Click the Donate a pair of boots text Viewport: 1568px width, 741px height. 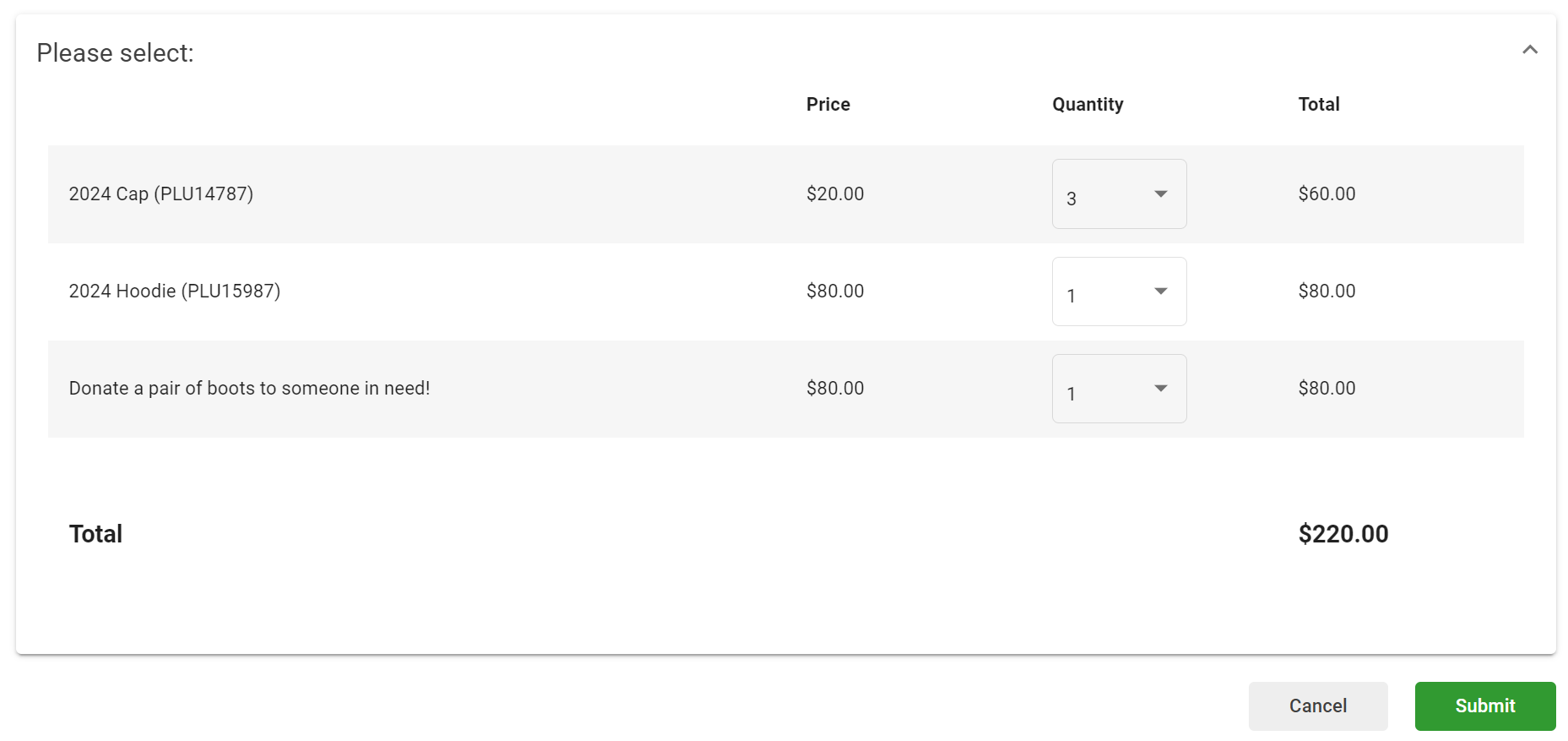click(249, 388)
